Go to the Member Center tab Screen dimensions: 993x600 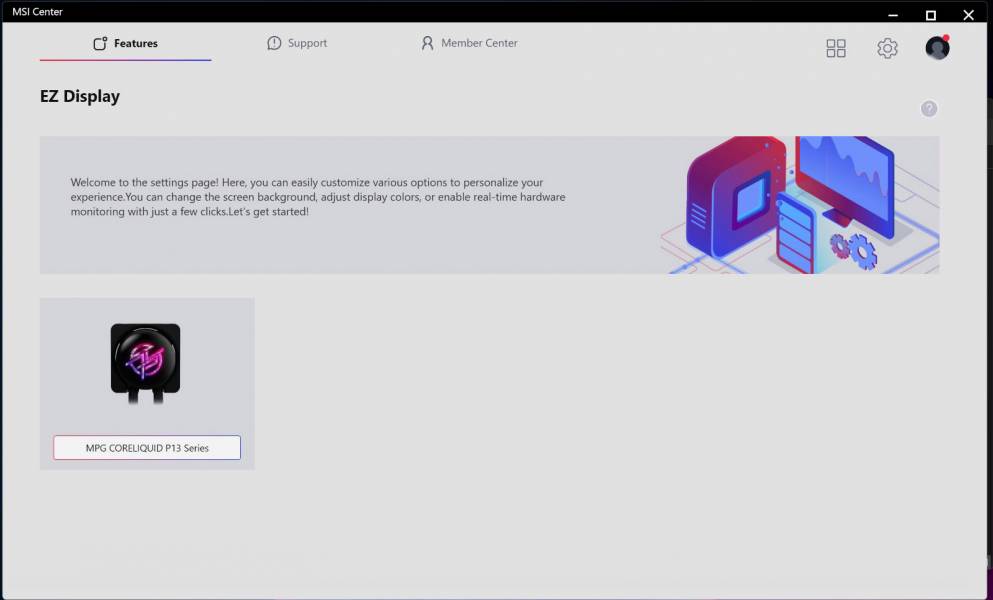[x=469, y=44]
